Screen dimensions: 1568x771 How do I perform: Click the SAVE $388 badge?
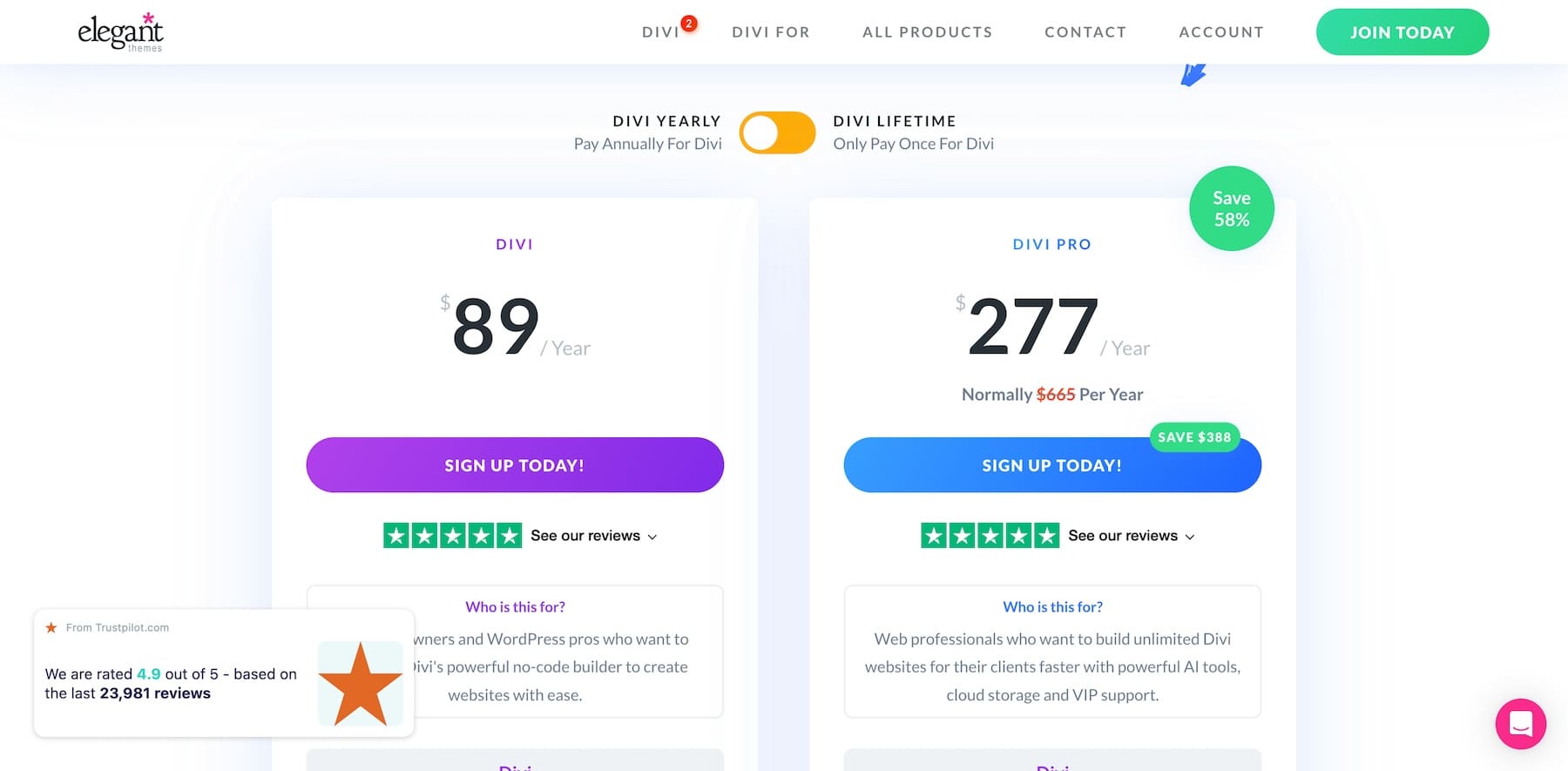(x=1194, y=437)
